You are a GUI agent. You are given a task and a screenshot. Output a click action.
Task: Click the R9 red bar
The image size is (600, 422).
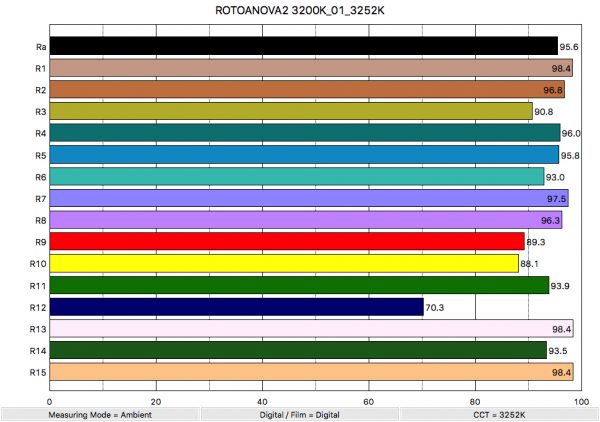pyautogui.click(x=287, y=241)
